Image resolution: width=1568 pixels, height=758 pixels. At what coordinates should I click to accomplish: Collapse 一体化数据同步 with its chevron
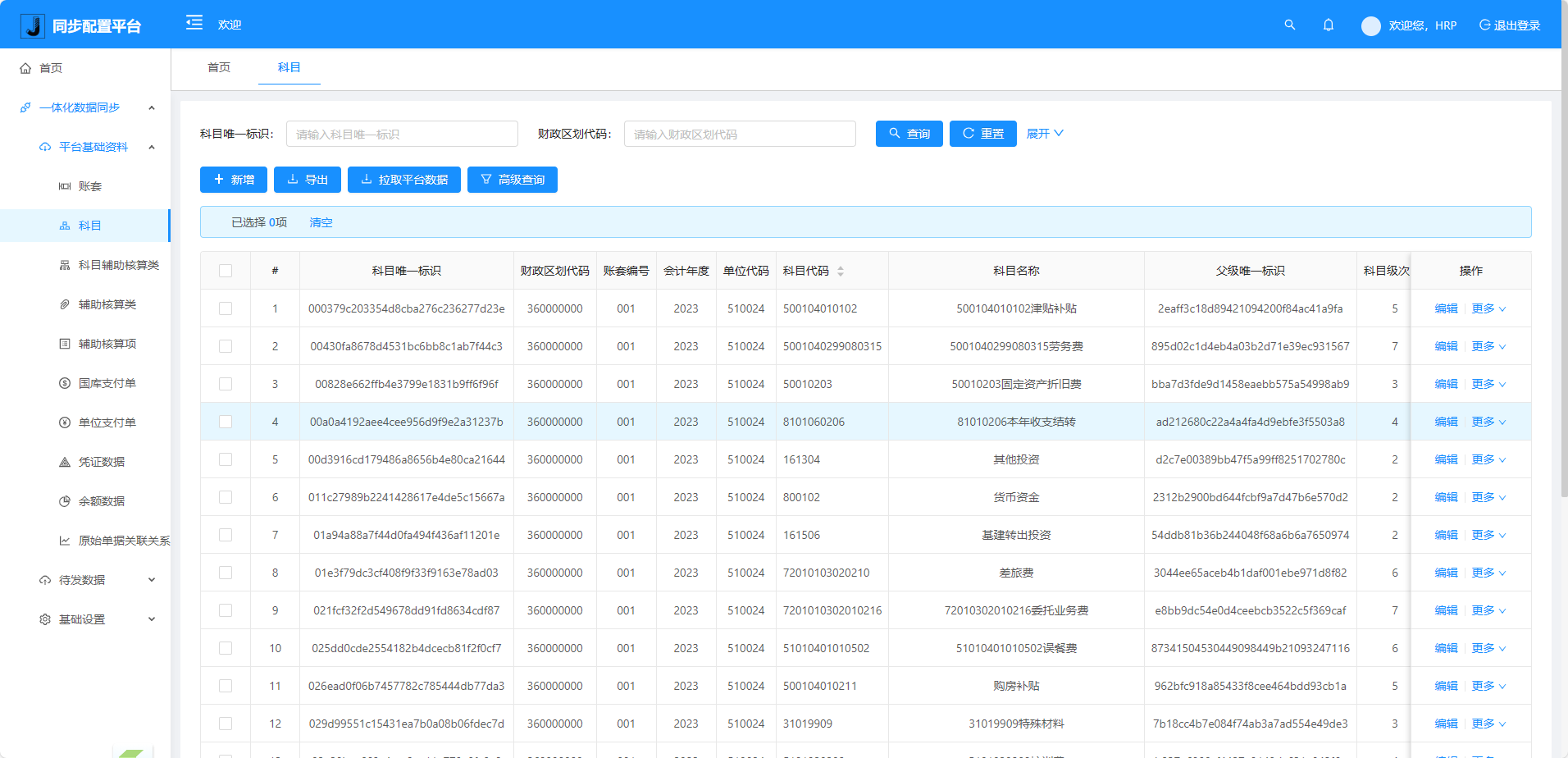click(152, 107)
